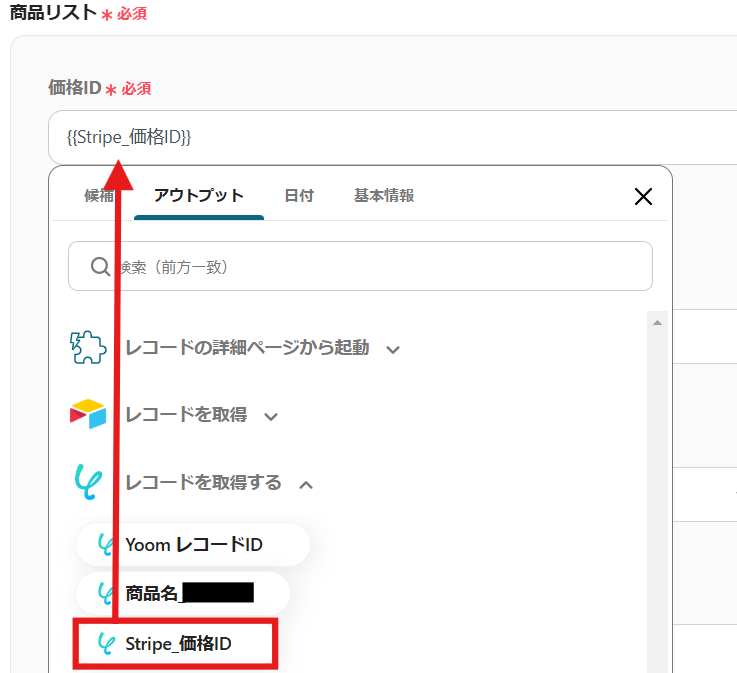Click the 価格ID input field

click(393, 138)
